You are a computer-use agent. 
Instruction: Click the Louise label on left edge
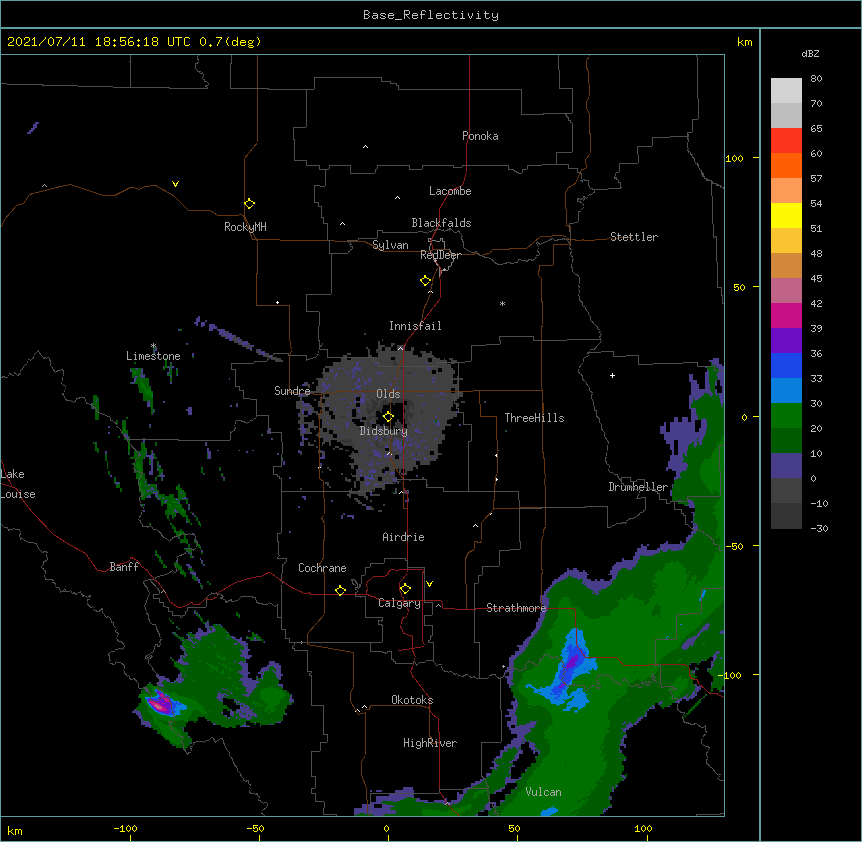coord(18,494)
